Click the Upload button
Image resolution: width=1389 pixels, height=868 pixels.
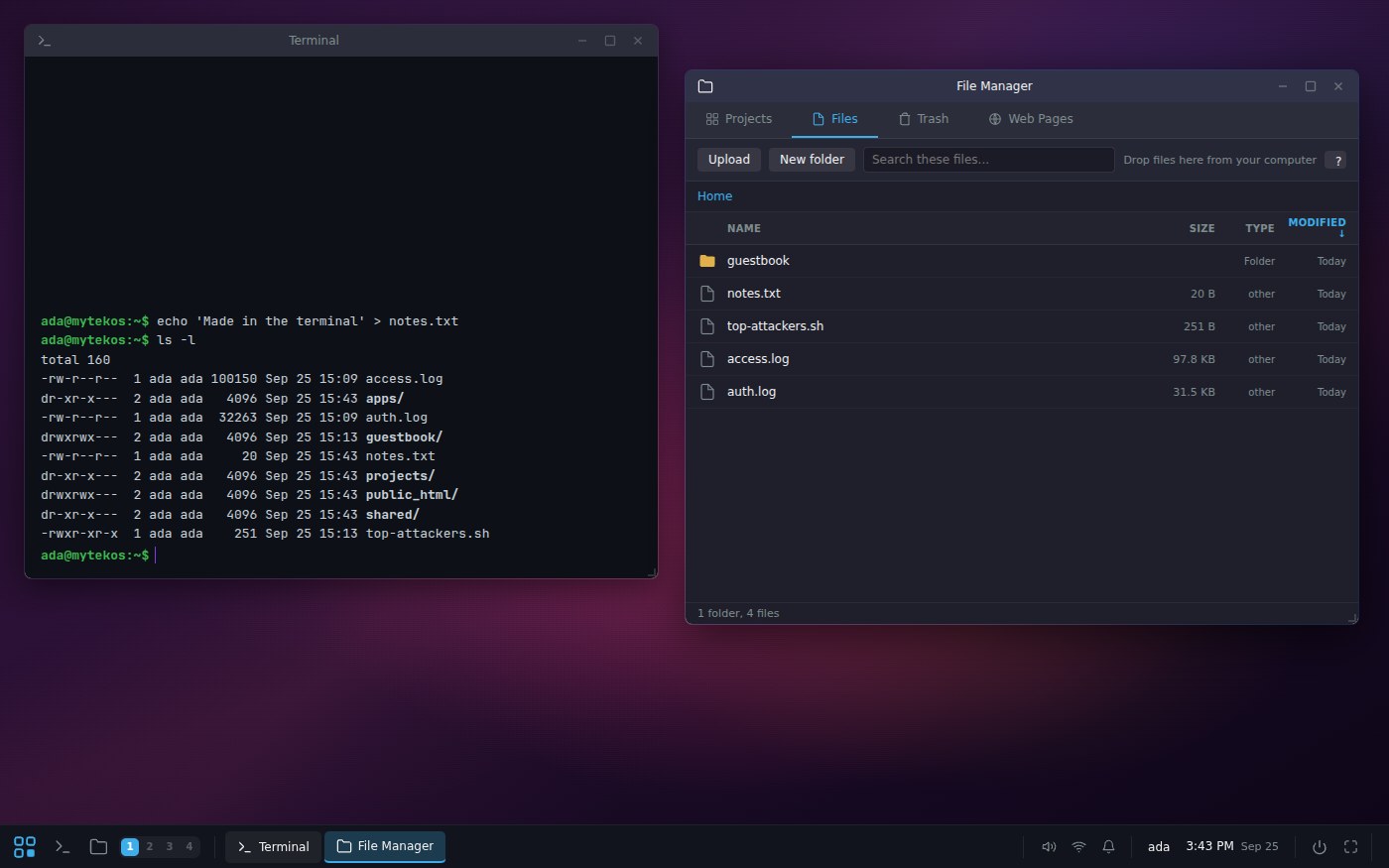[729, 160]
